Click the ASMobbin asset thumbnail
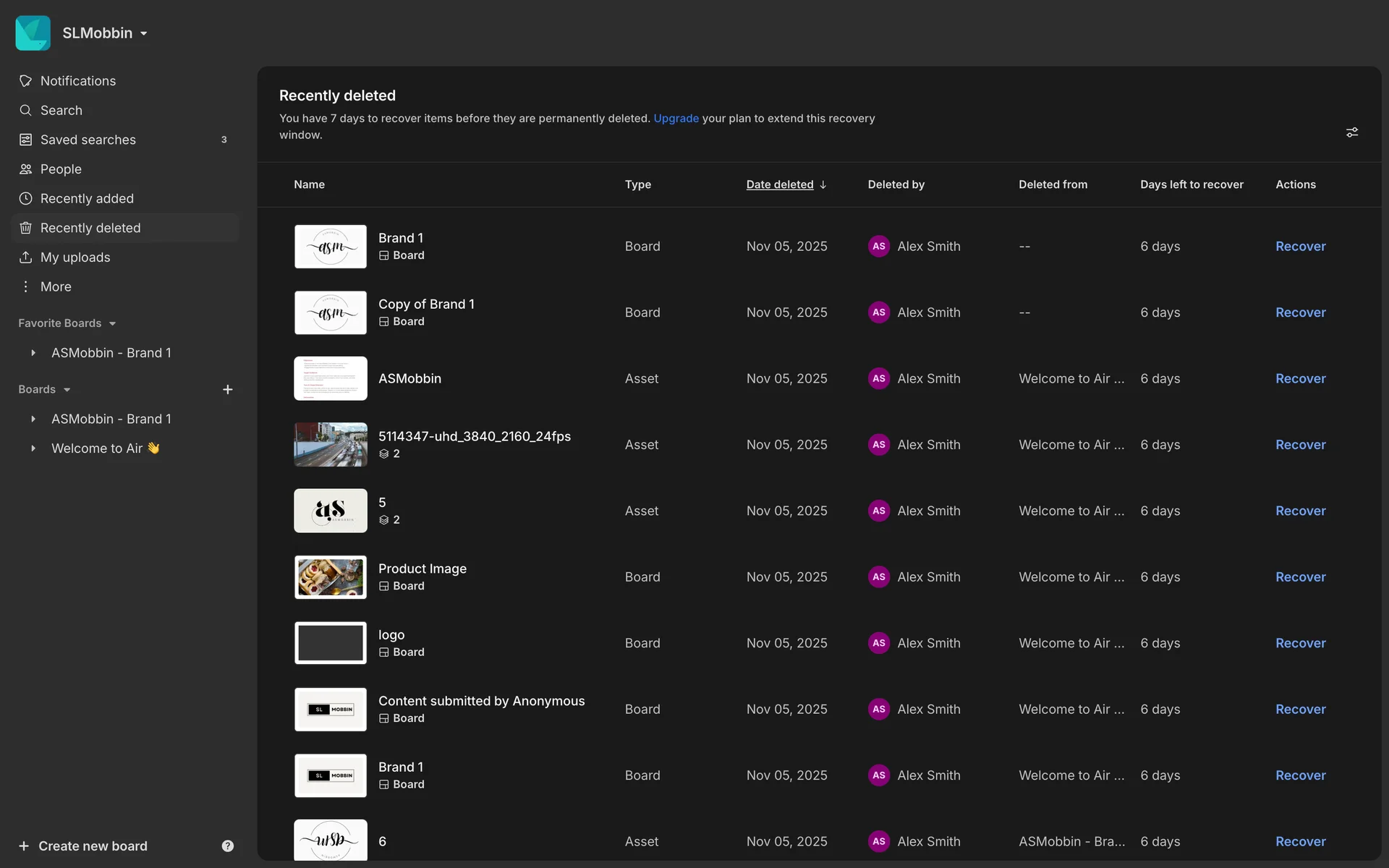 click(331, 378)
